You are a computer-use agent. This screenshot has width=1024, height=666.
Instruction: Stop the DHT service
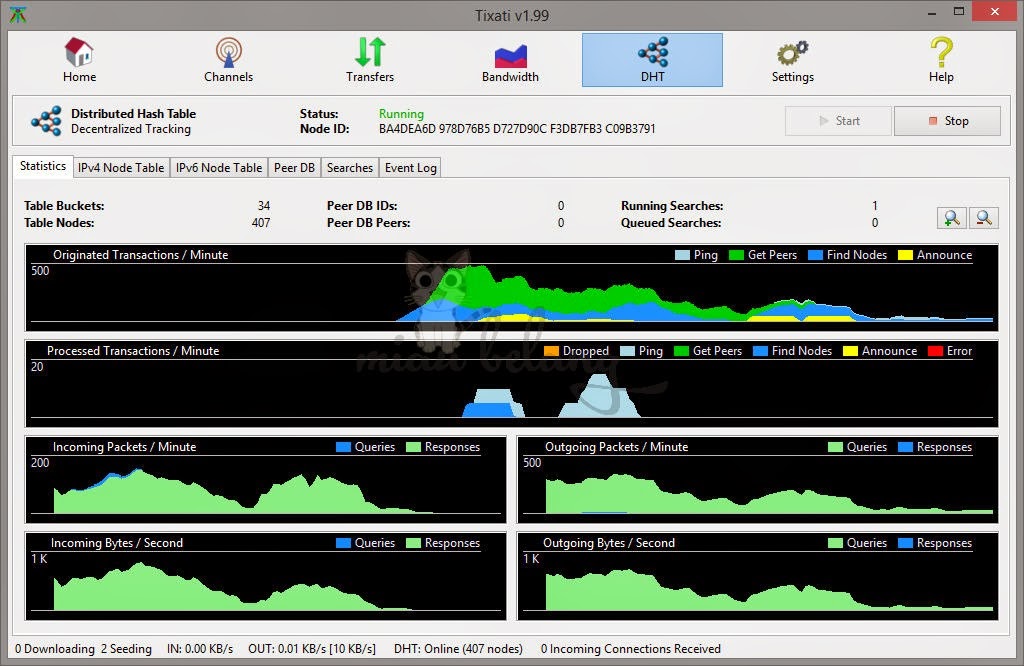point(947,121)
